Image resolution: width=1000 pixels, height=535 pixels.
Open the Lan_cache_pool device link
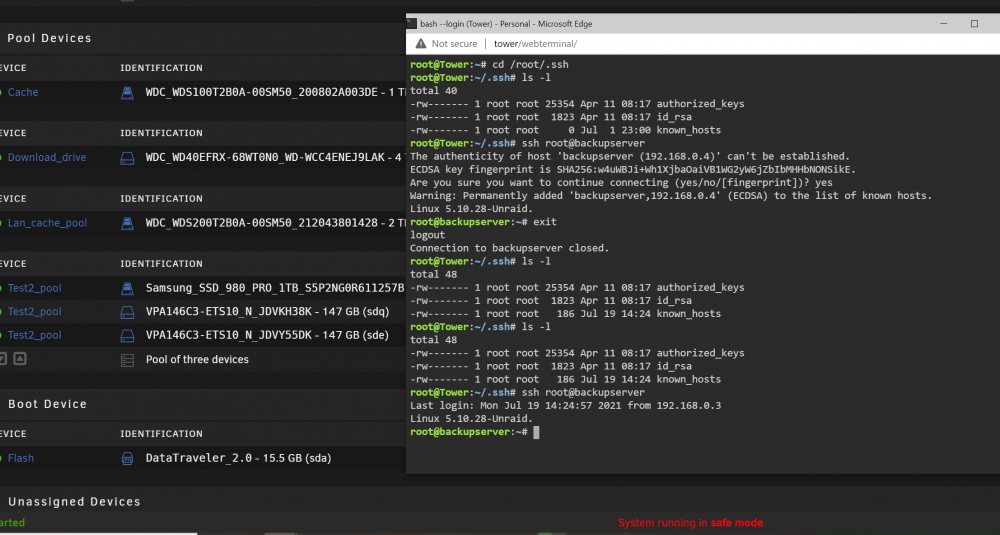coord(47,223)
